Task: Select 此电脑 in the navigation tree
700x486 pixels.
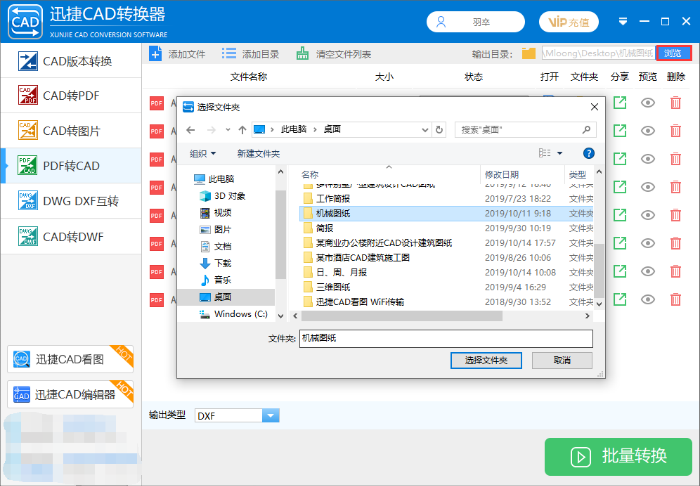Action: point(214,179)
